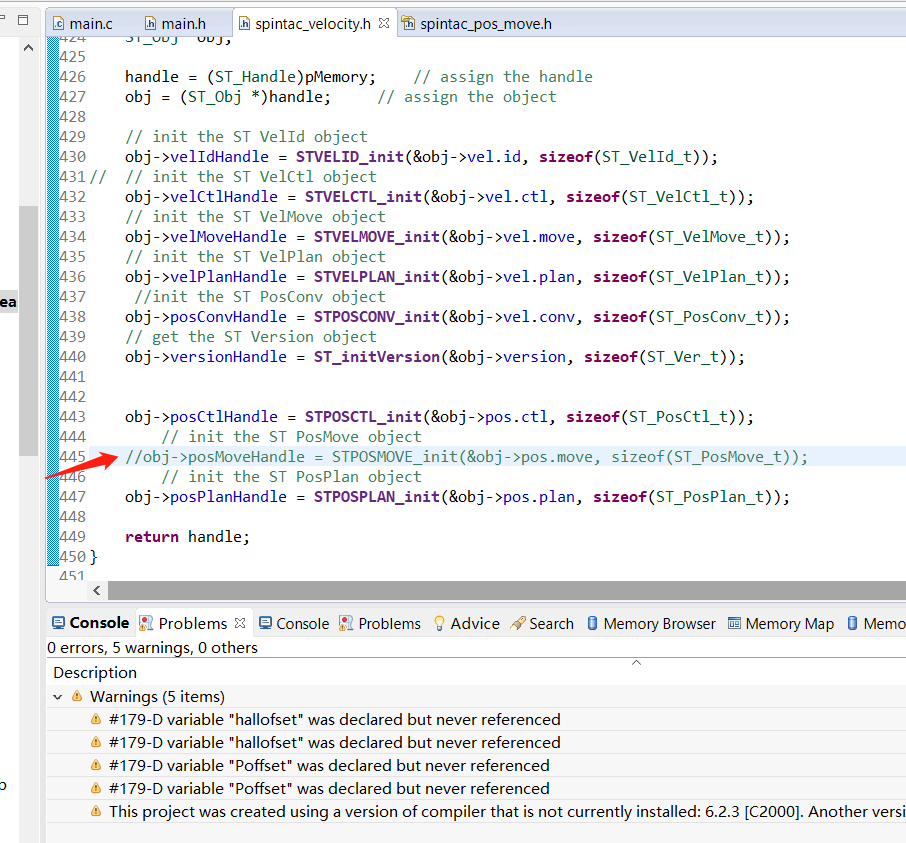The height and width of the screenshot is (843, 906).
Task: Click the first Console tab monitor icon
Action: coord(58,622)
